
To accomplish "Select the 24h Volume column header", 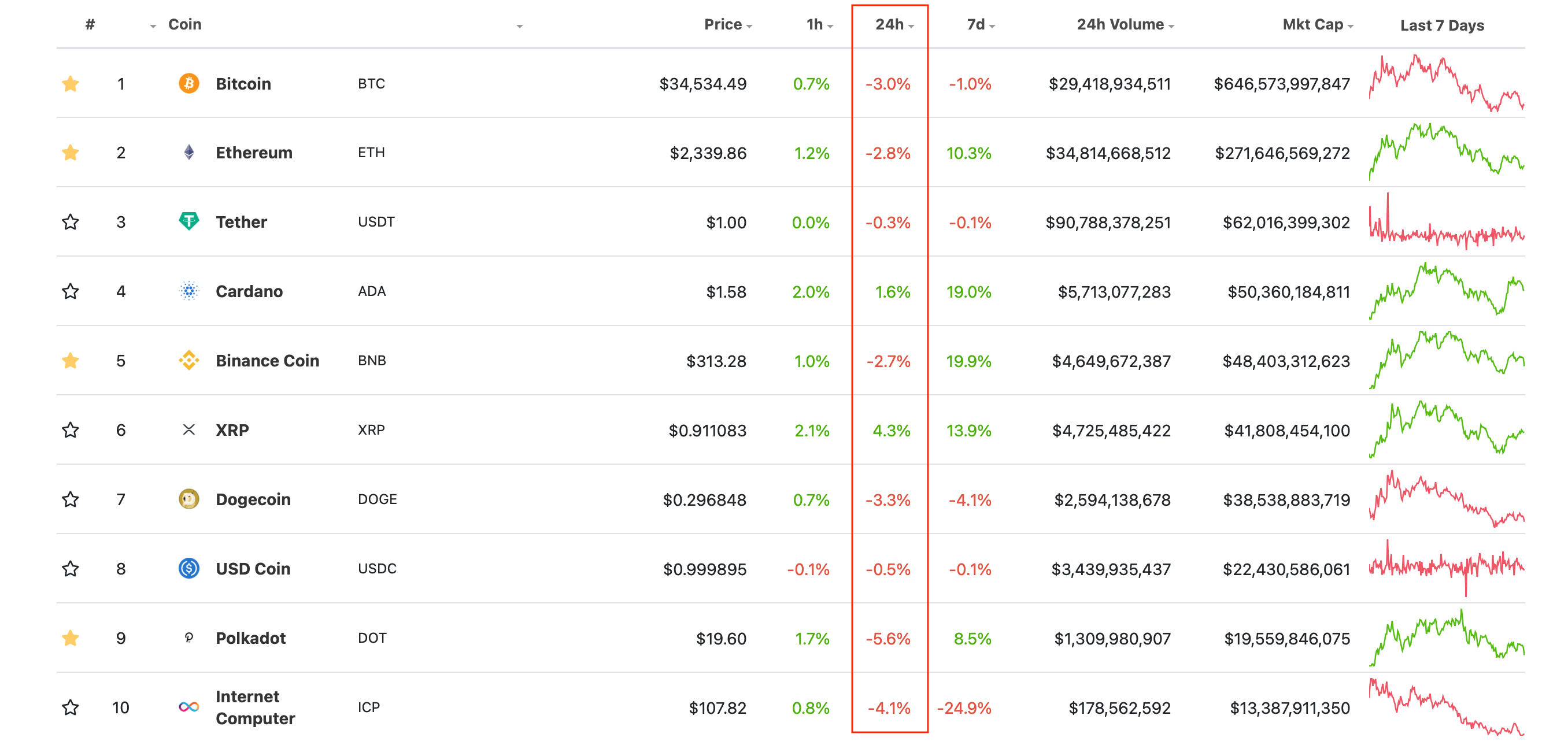I will coord(1120,24).
